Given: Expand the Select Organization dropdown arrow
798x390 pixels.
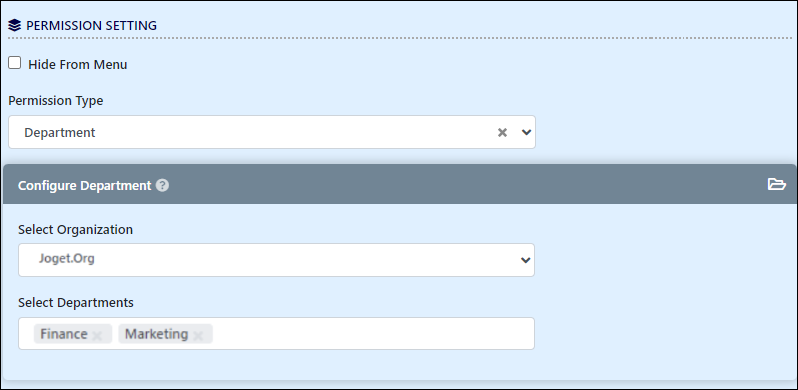Looking at the screenshot, I should (x=526, y=260).
